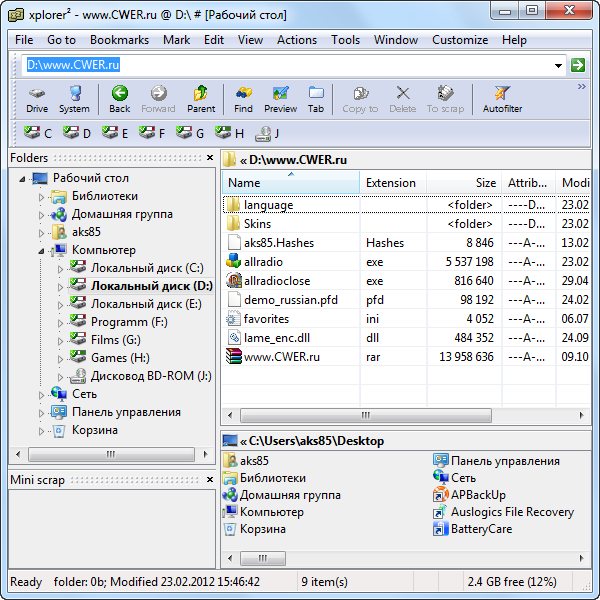This screenshot has width=600, height=600.
Task: Expand the Сеть tree node
Action: point(42,395)
